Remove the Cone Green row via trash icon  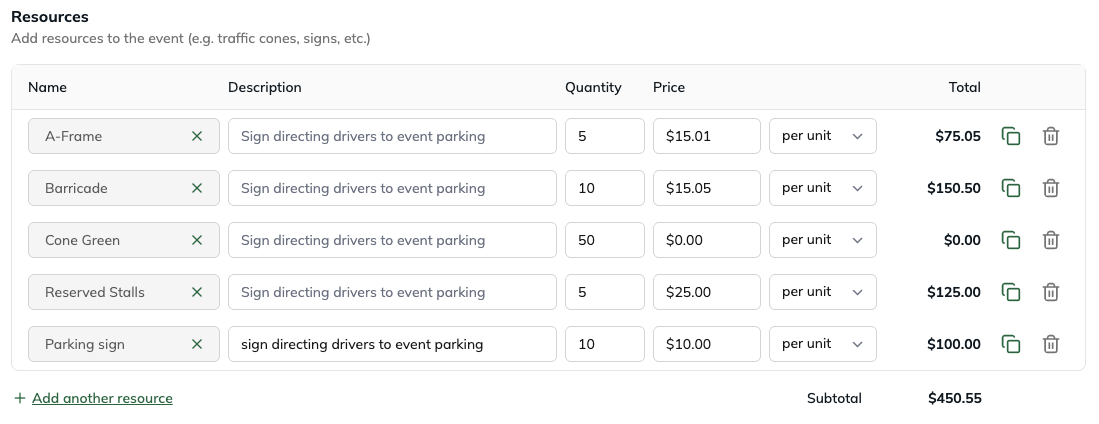1051,240
